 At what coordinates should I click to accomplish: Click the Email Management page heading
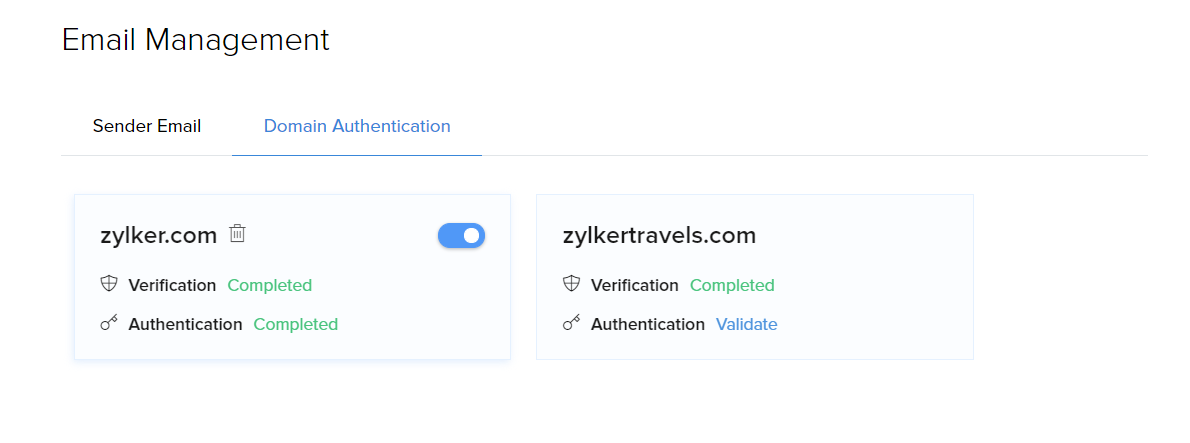tap(196, 40)
